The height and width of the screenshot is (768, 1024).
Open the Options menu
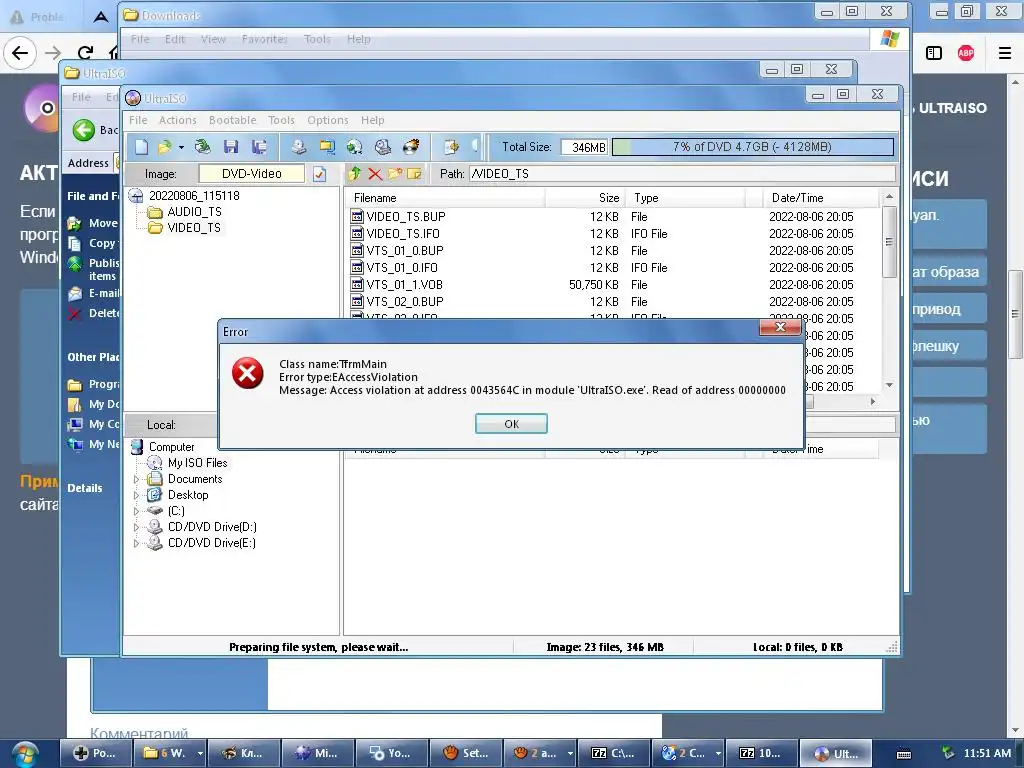(328, 120)
